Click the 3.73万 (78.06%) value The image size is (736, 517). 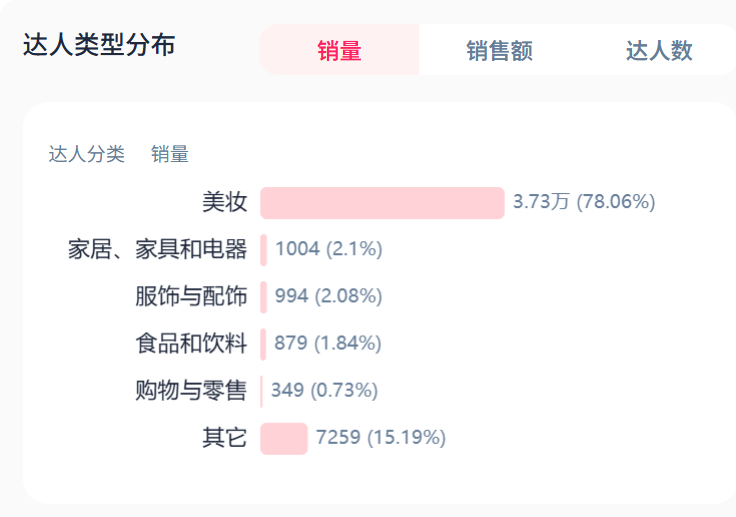coord(584,202)
